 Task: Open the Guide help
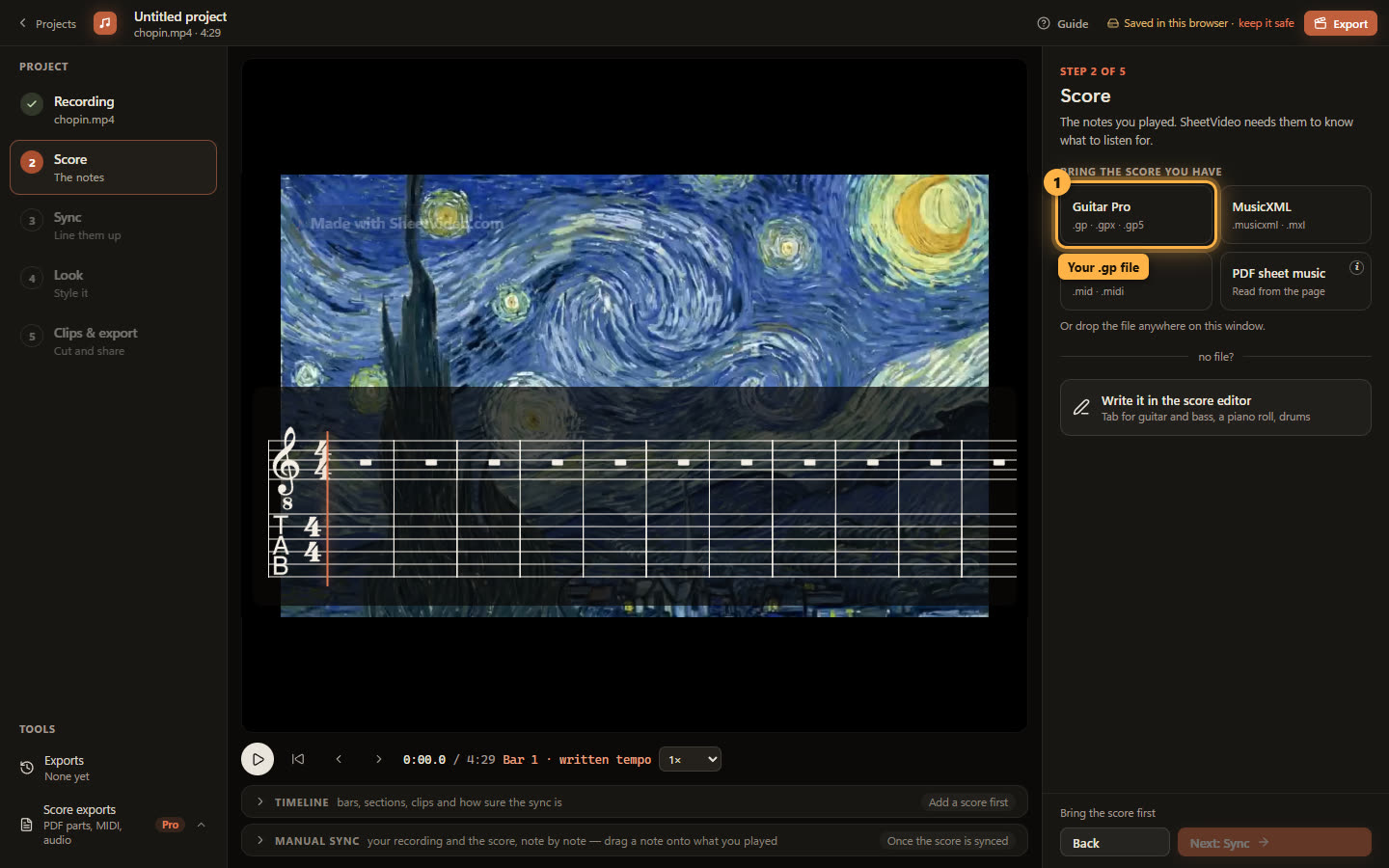[x=1063, y=23]
